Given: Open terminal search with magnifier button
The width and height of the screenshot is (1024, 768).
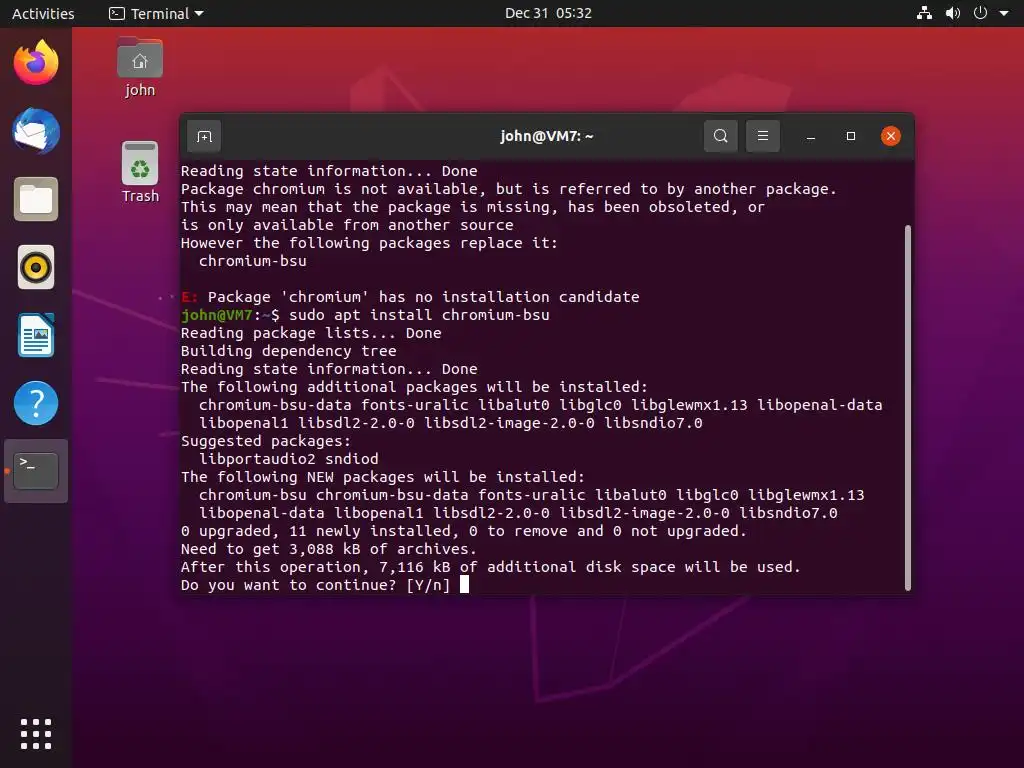Looking at the screenshot, I should (x=720, y=136).
